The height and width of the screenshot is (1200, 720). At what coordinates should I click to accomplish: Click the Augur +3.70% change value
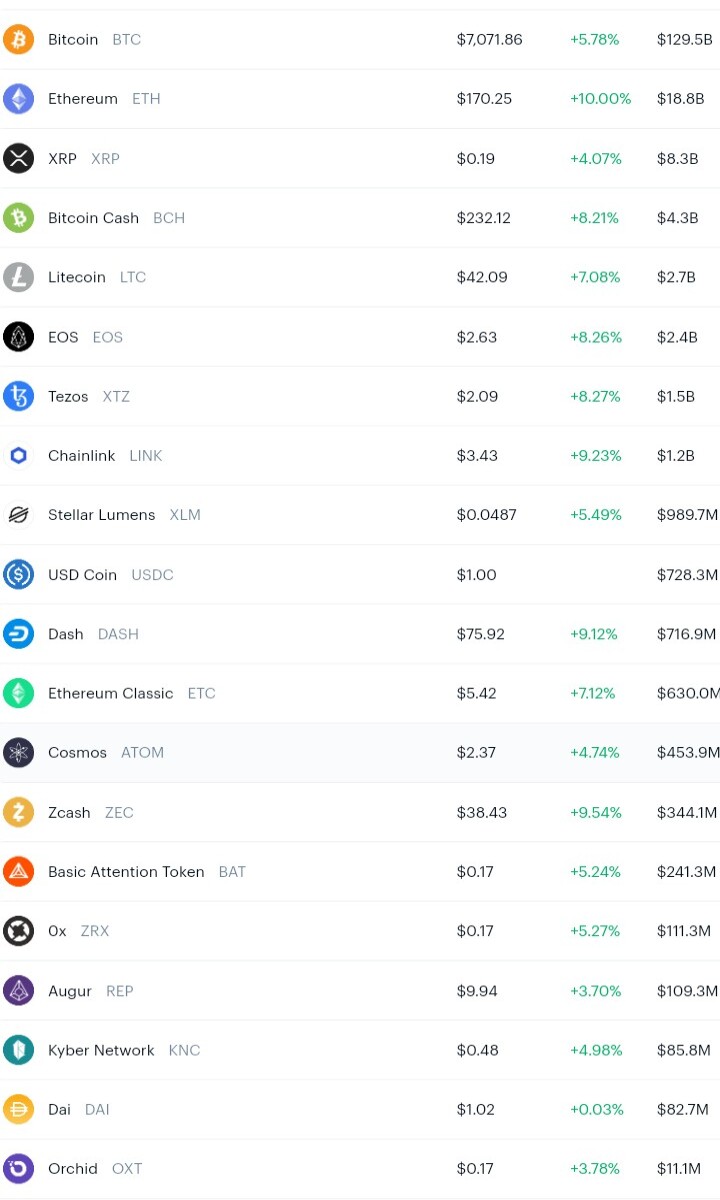tap(595, 991)
